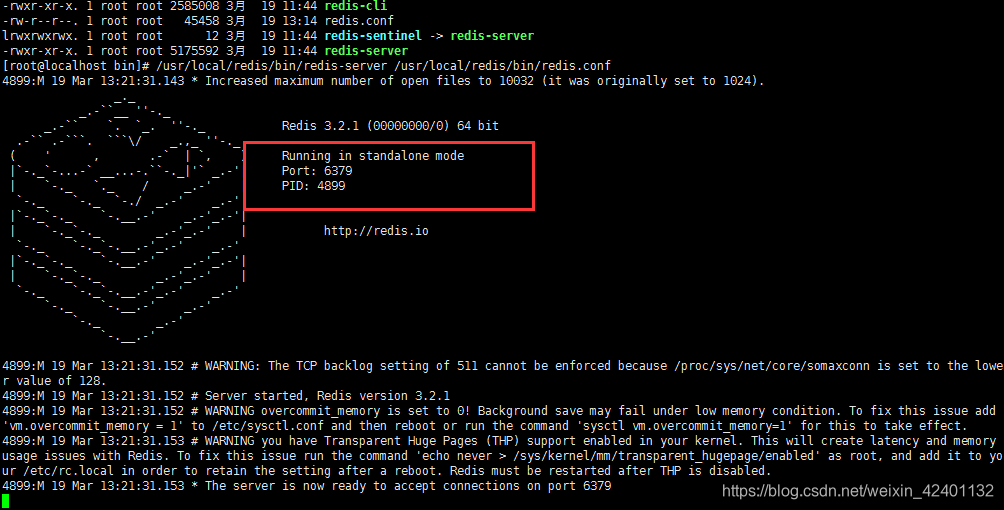Screen dimensions: 1004x510
Task: Select the redis.conf file name in listing
Action: pos(359,21)
